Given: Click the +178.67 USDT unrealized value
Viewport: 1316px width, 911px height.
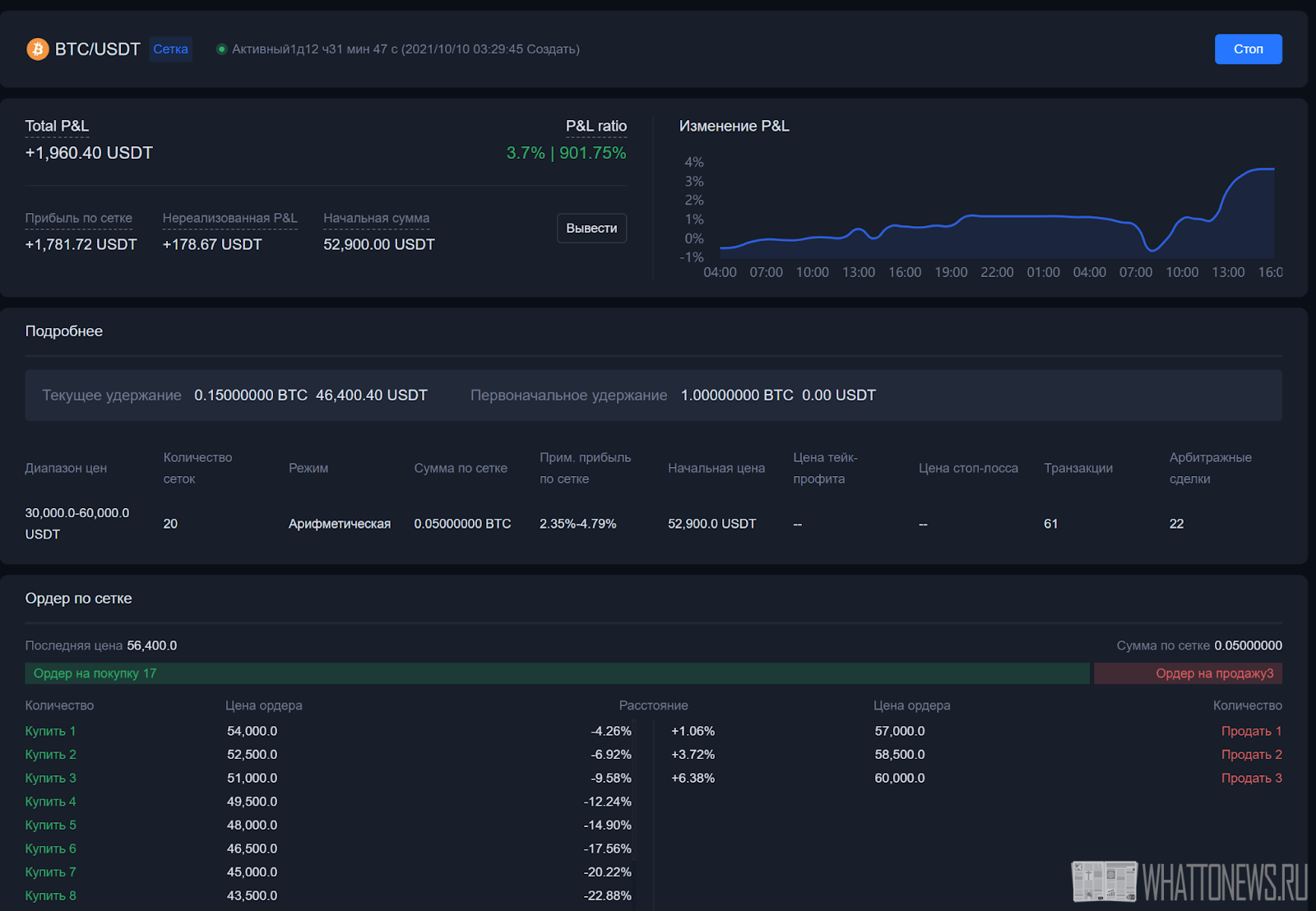Looking at the screenshot, I should point(212,244).
